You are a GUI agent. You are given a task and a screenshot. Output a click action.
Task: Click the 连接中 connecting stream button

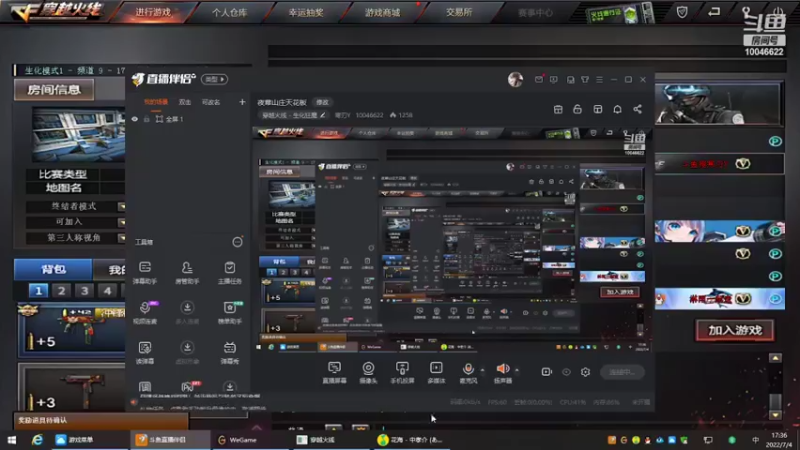tap(622, 372)
